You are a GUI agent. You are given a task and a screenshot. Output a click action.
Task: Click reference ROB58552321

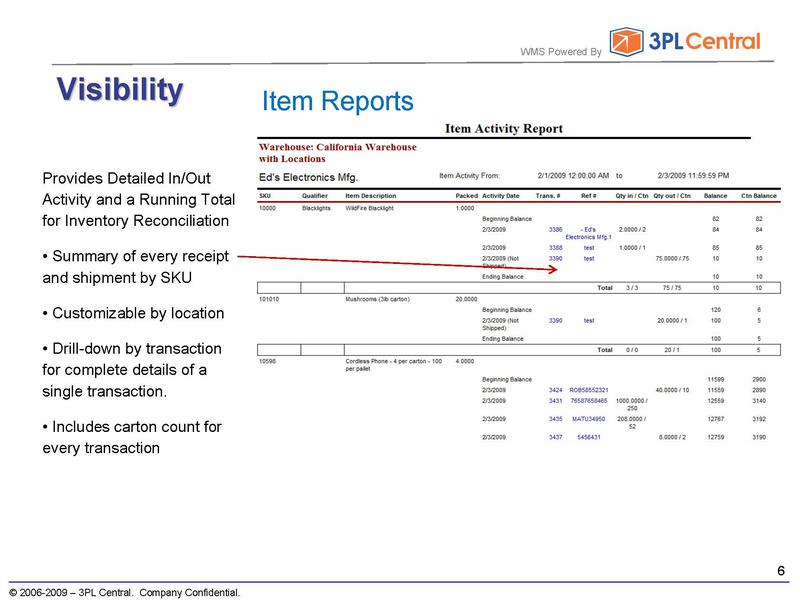589,390
